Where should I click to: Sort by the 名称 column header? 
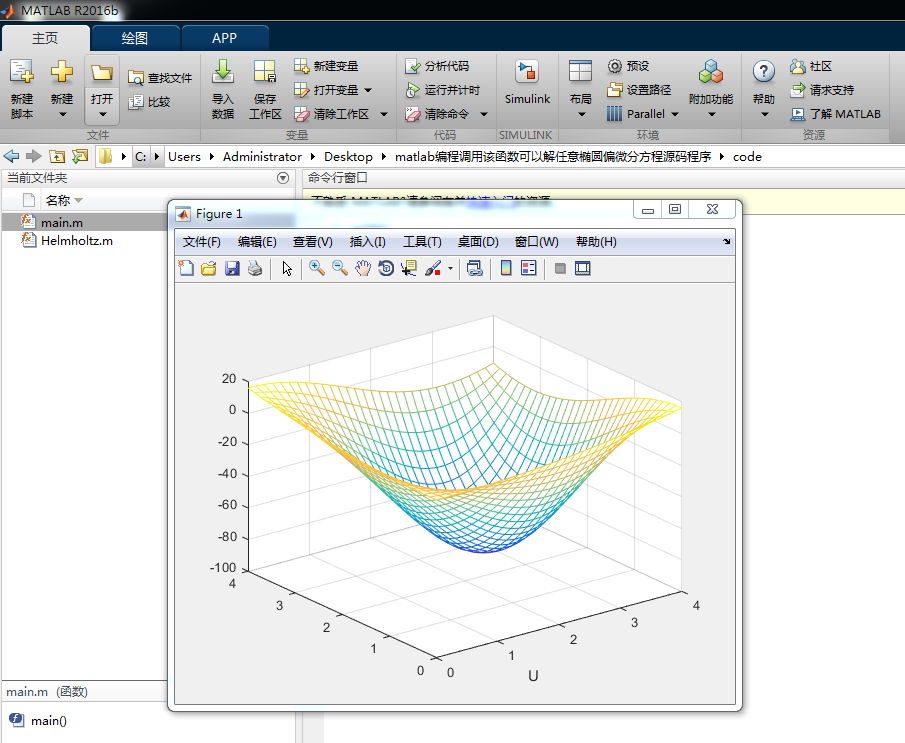(58, 200)
